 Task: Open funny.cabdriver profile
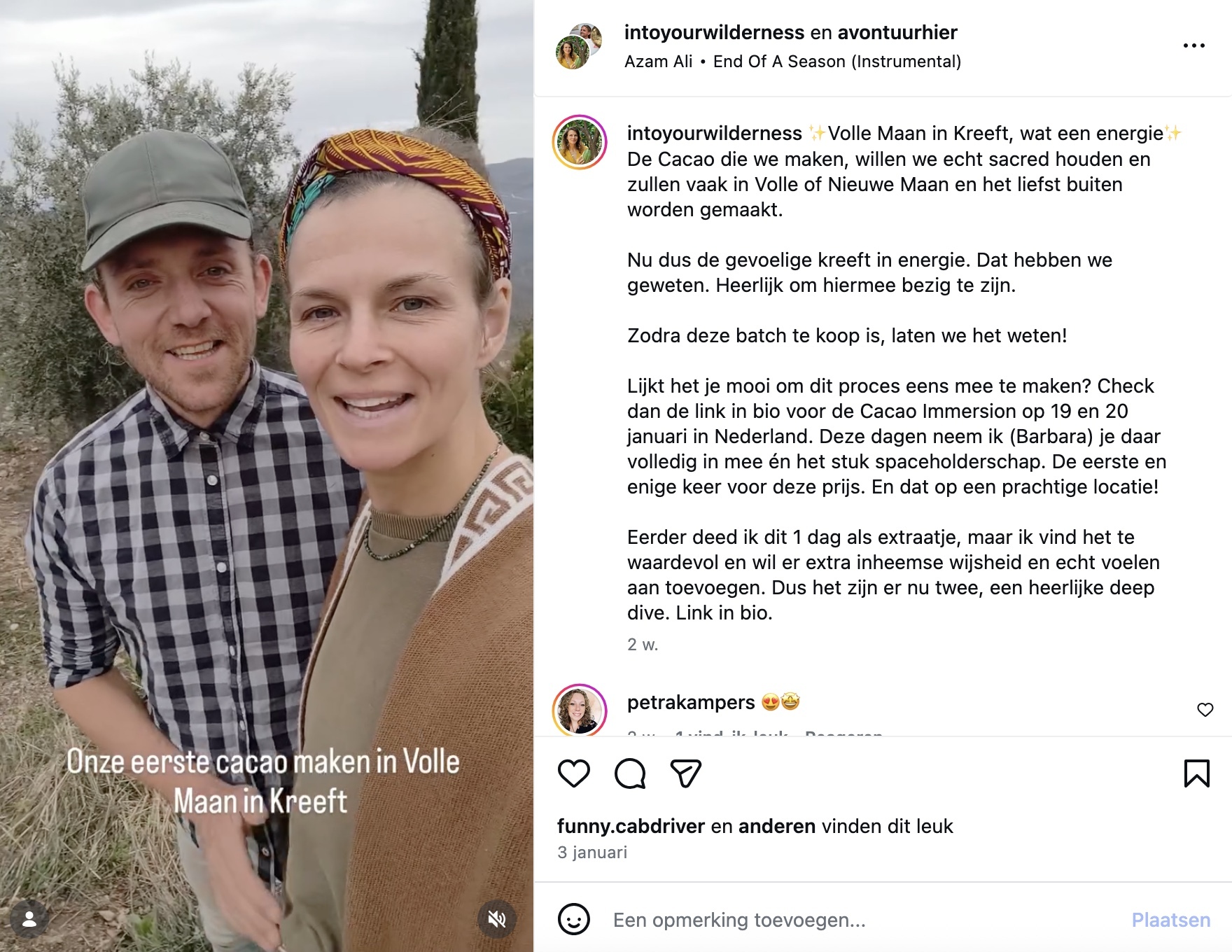point(631,826)
